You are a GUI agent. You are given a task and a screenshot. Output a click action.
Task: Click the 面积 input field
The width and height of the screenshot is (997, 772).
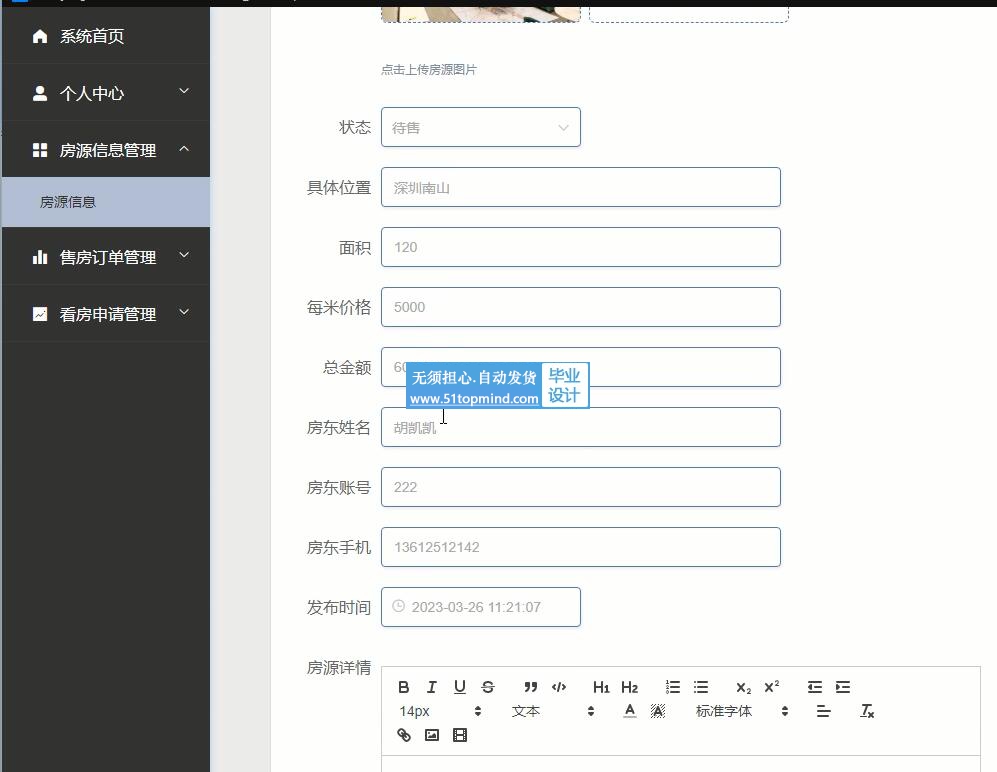581,247
